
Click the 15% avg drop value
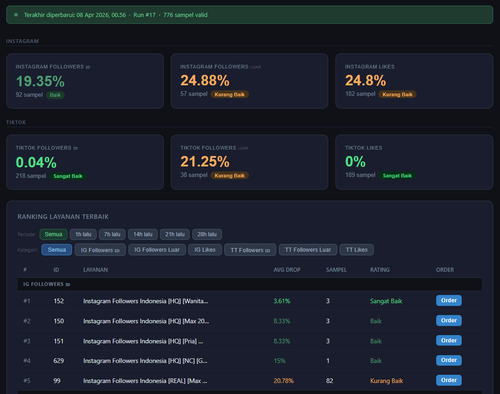tap(279, 361)
